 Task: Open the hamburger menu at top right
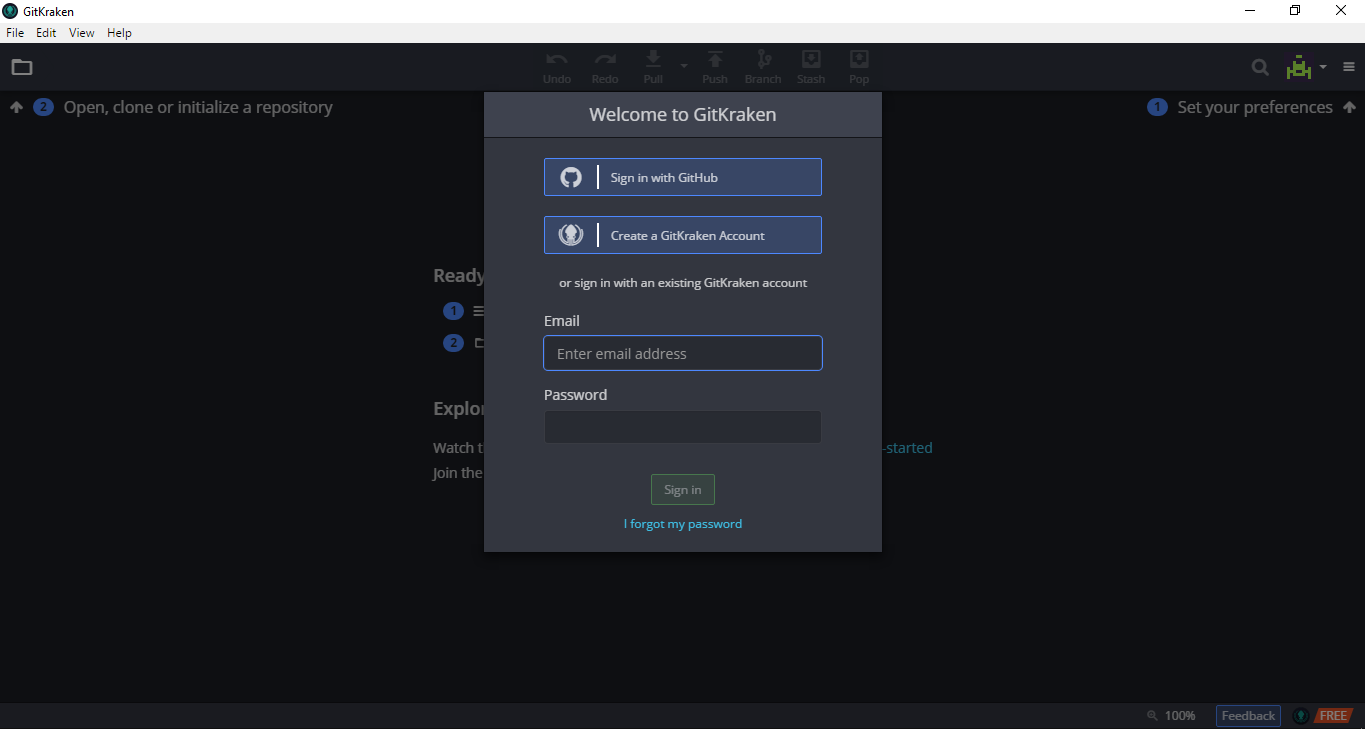tap(1348, 67)
